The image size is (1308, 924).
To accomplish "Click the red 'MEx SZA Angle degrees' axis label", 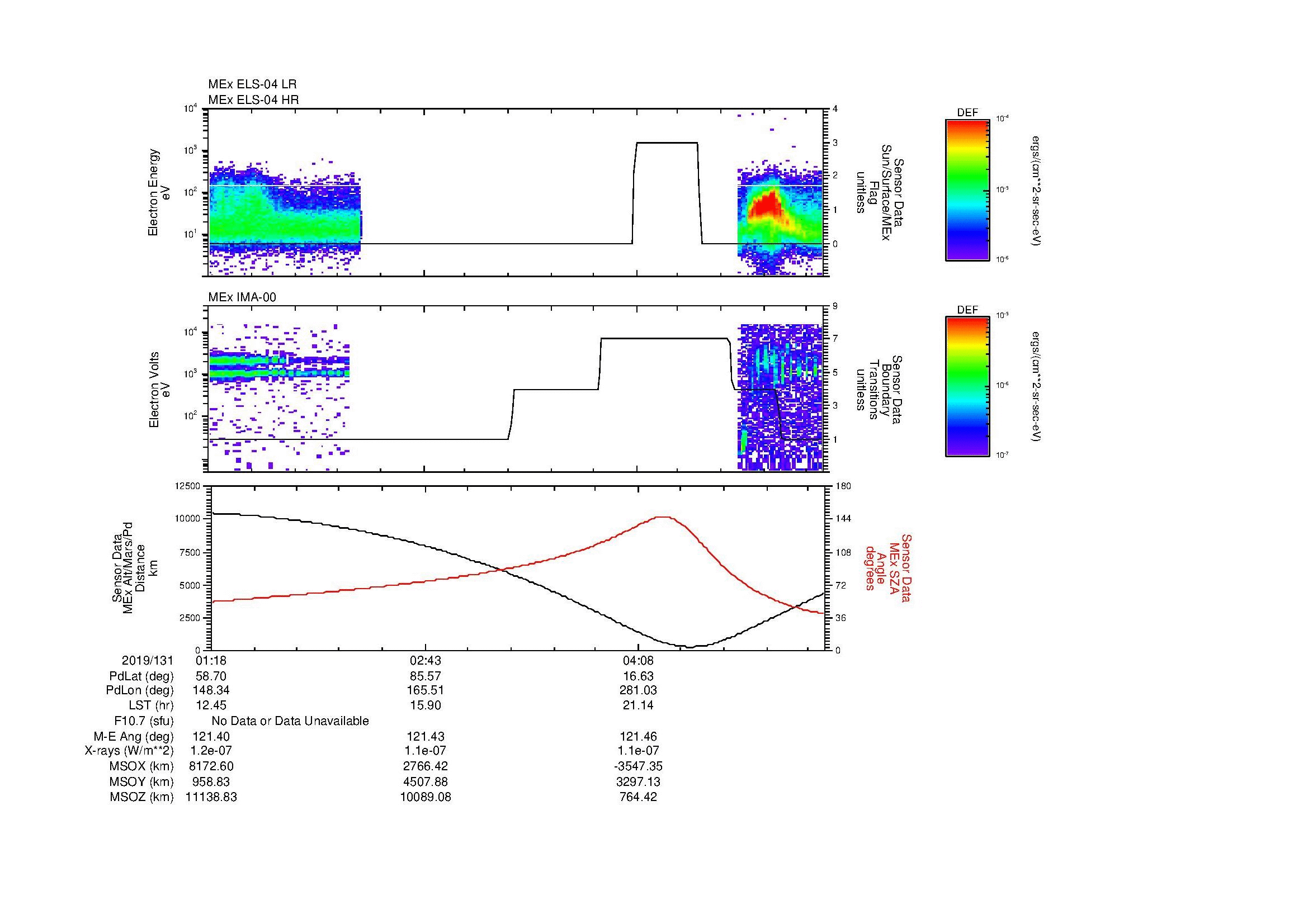I will click(887, 568).
